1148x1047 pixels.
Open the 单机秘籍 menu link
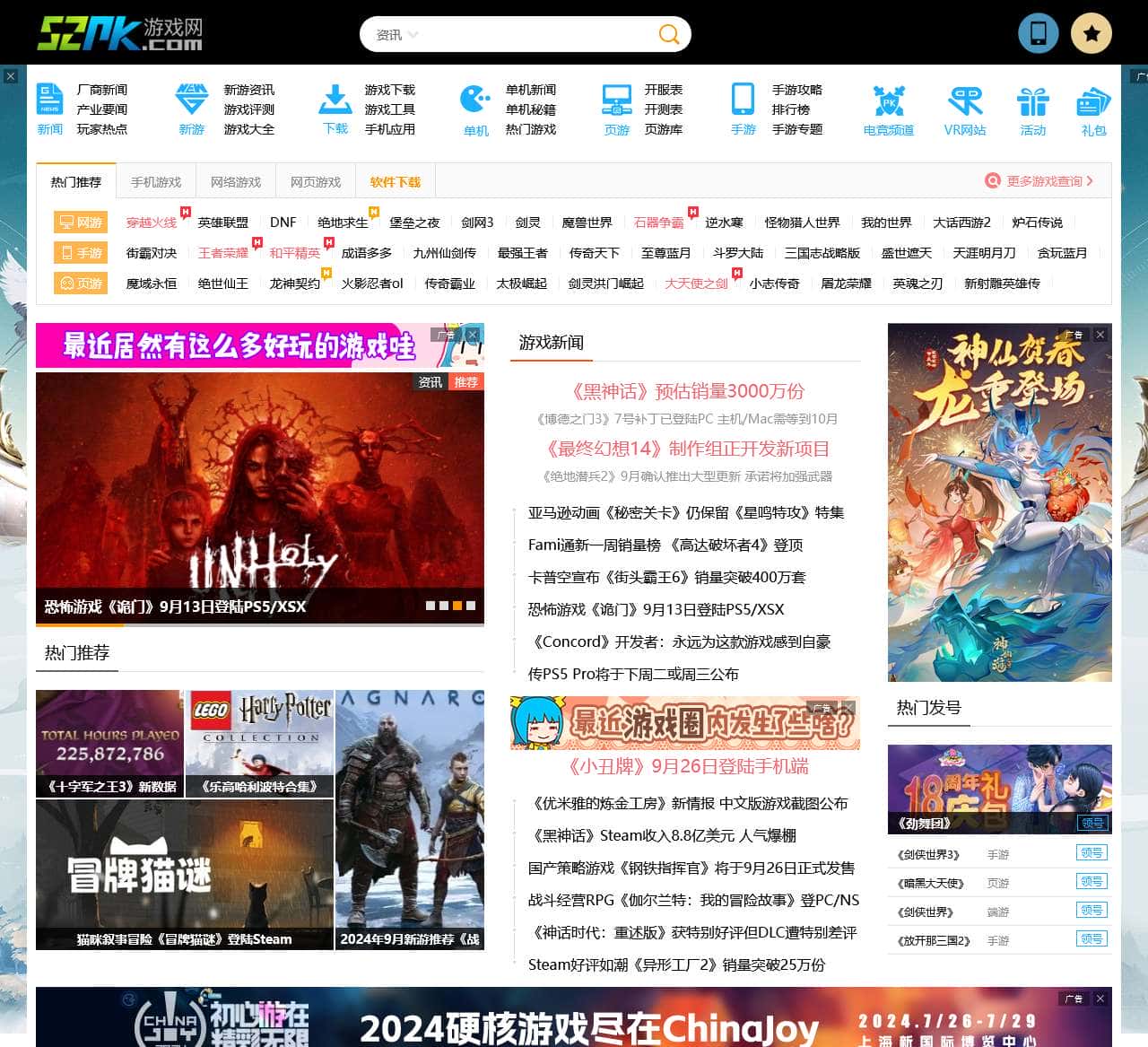coord(531,109)
